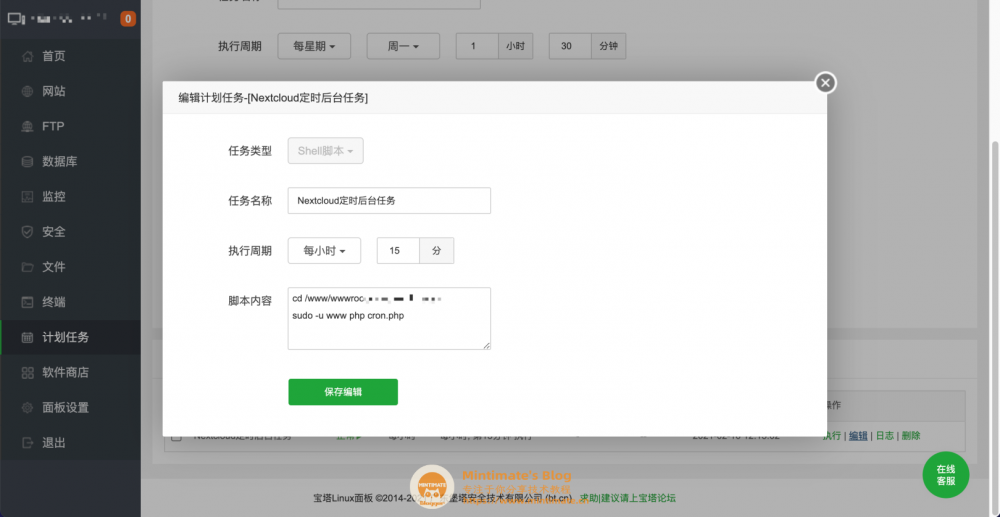The image size is (1000, 517).
Task: Tick the checkbox of the Nextcloud task row
Action: pyautogui.click(x=177, y=437)
